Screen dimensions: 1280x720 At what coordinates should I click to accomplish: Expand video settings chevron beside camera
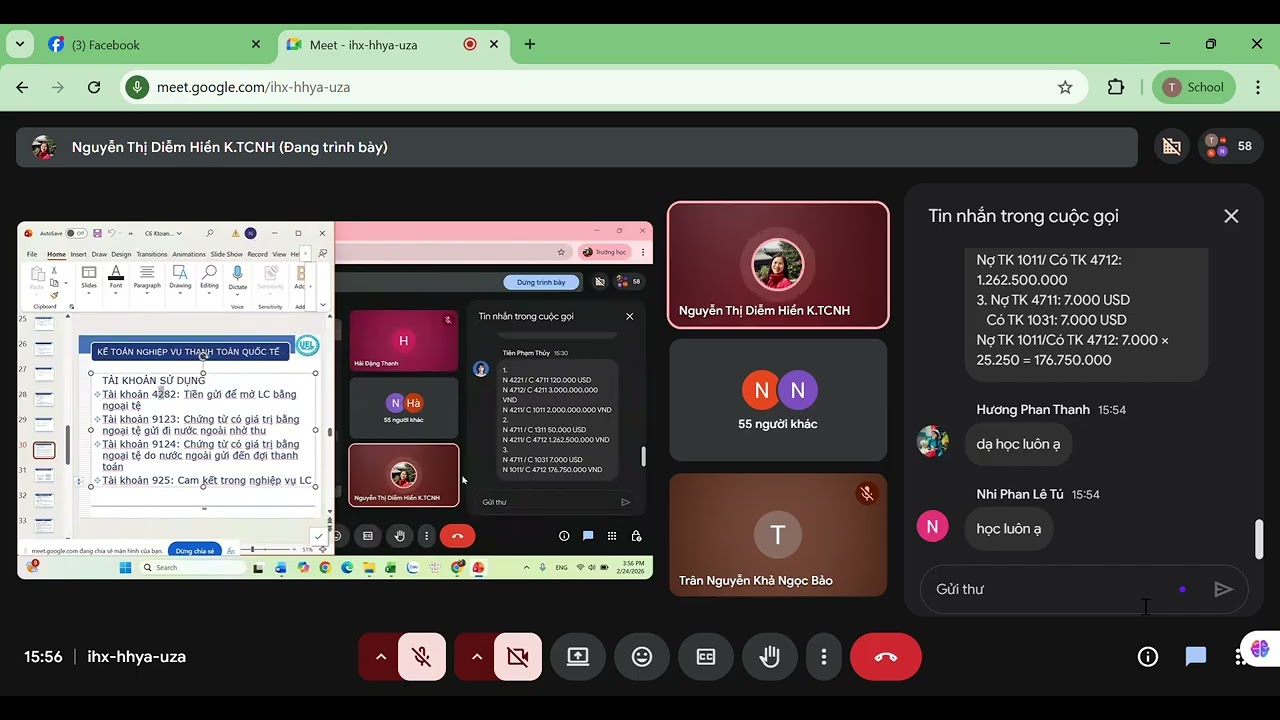click(476, 657)
